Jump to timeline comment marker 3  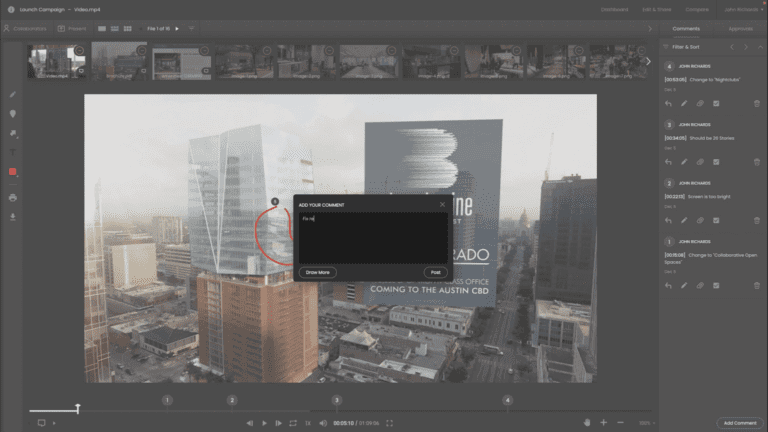(x=336, y=400)
